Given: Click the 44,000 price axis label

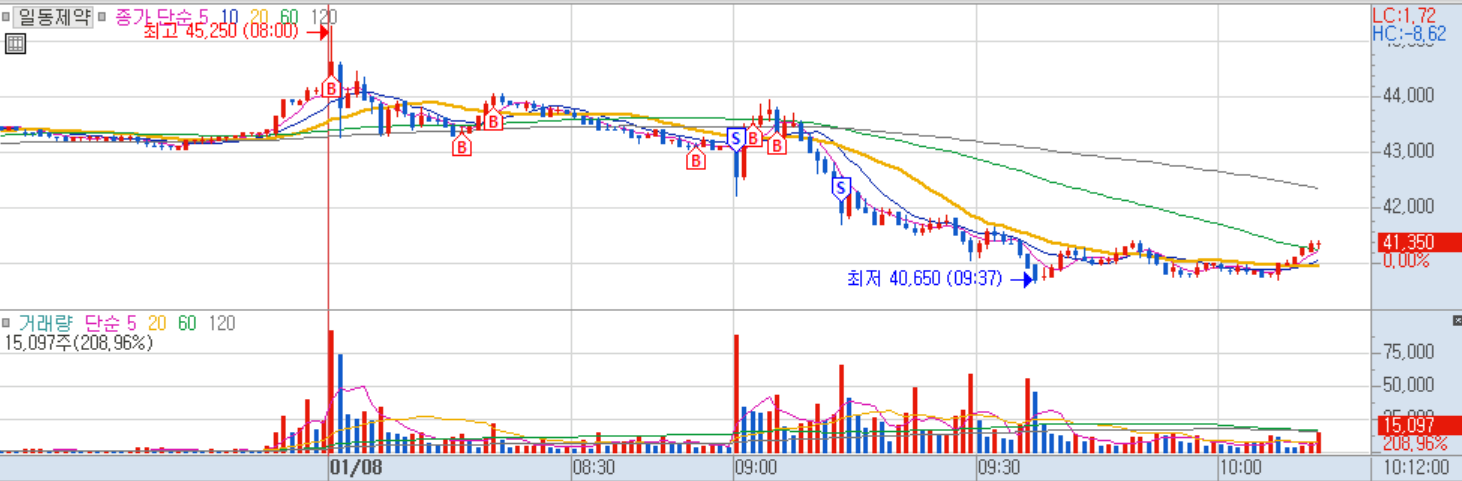Looking at the screenshot, I should [1411, 96].
